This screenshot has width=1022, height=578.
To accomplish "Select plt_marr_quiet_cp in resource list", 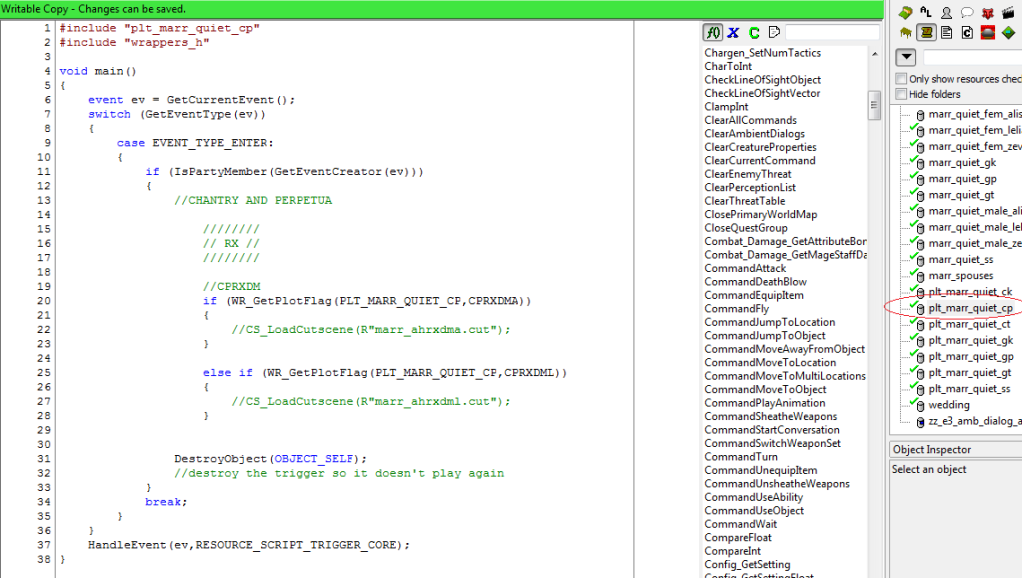I will [x=970, y=309].
